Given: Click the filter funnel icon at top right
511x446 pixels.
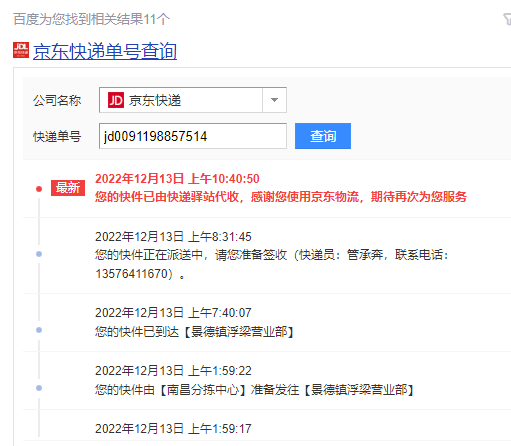Looking at the screenshot, I should pyautogui.click(x=507, y=19).
